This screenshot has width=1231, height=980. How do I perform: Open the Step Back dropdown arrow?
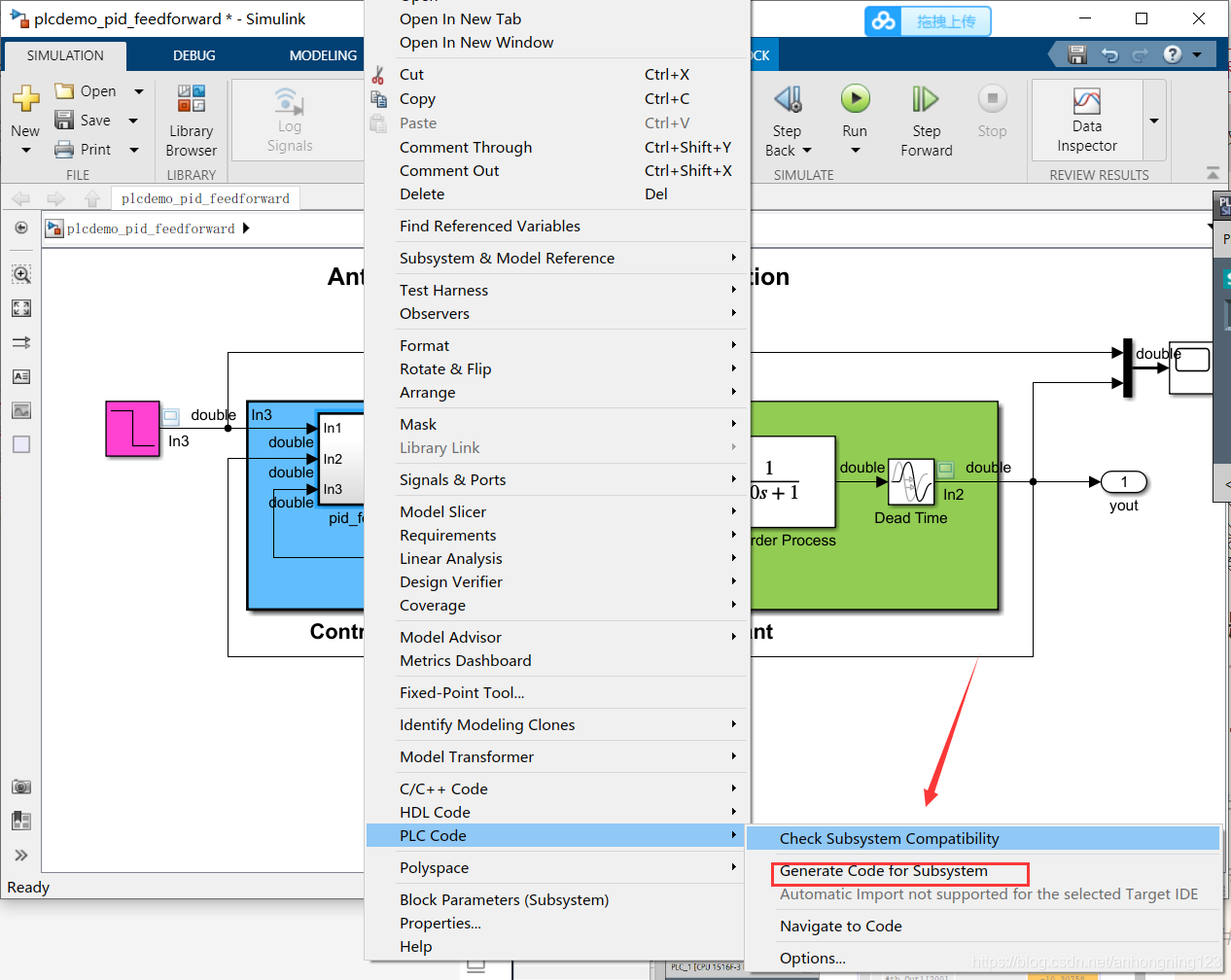807,151
